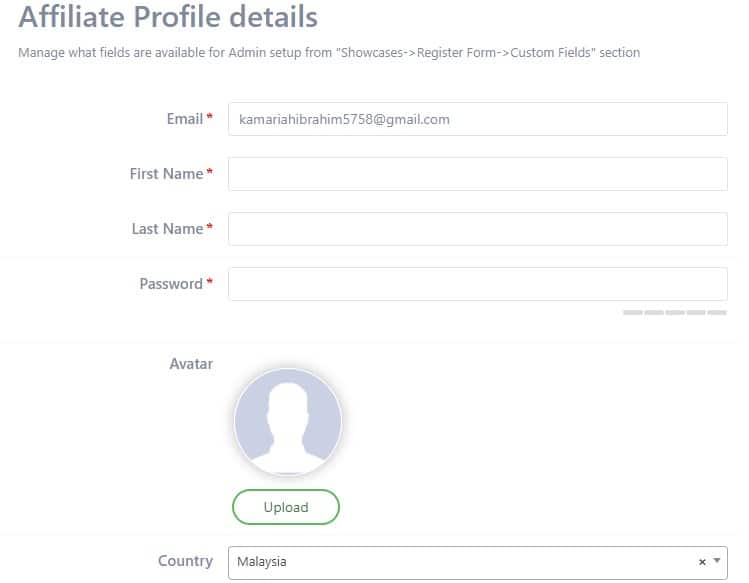Viewport: 749px width, 583px height.
Task: Click the avatar placeholder silhouette image
Action: pyautogui.click(x=288, y=423)
